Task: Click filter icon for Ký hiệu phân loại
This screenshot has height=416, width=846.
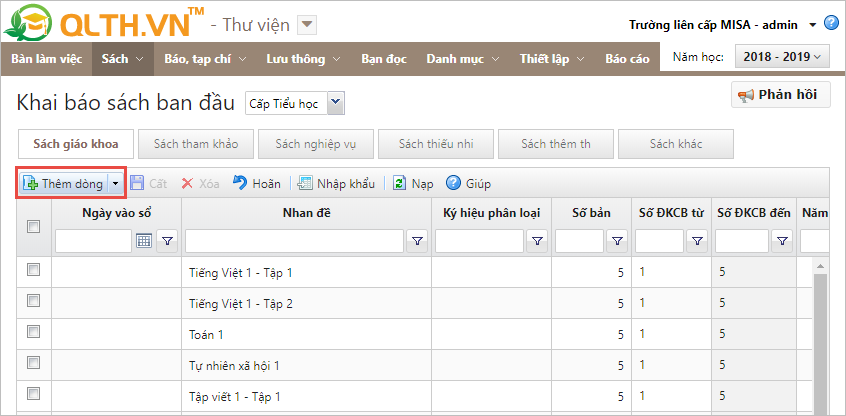Action: tap(537, 240)
